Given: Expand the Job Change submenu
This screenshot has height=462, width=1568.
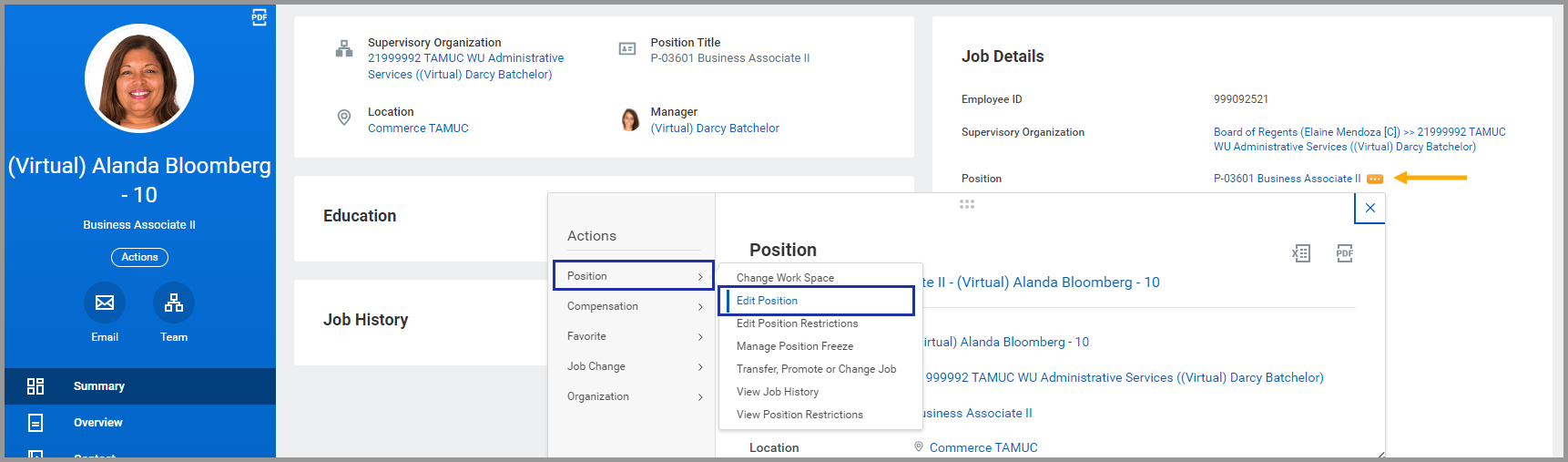Looking at the screenshot, I should click(634, 366).
